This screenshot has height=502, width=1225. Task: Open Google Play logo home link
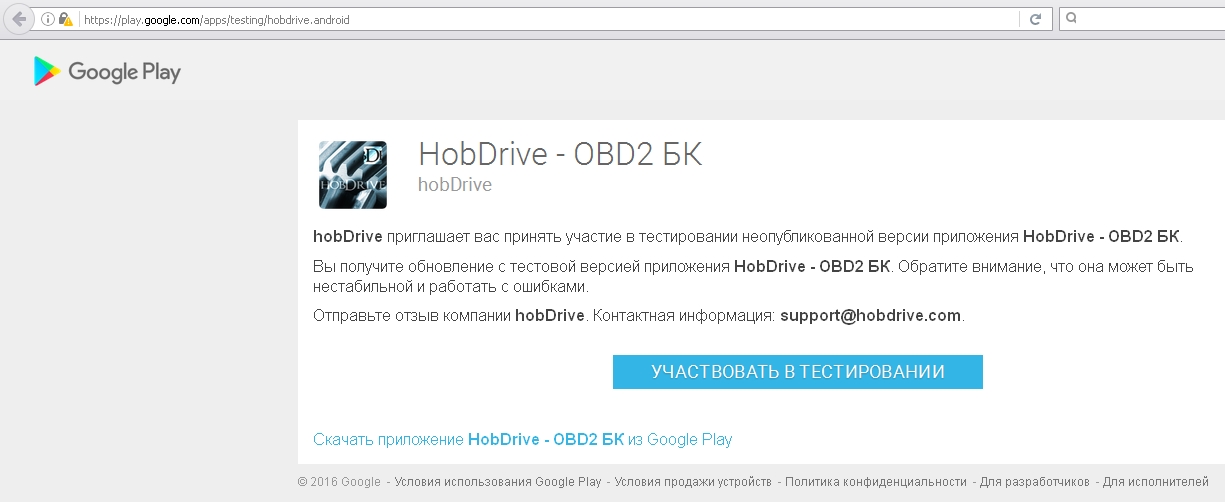click(107, 72)
